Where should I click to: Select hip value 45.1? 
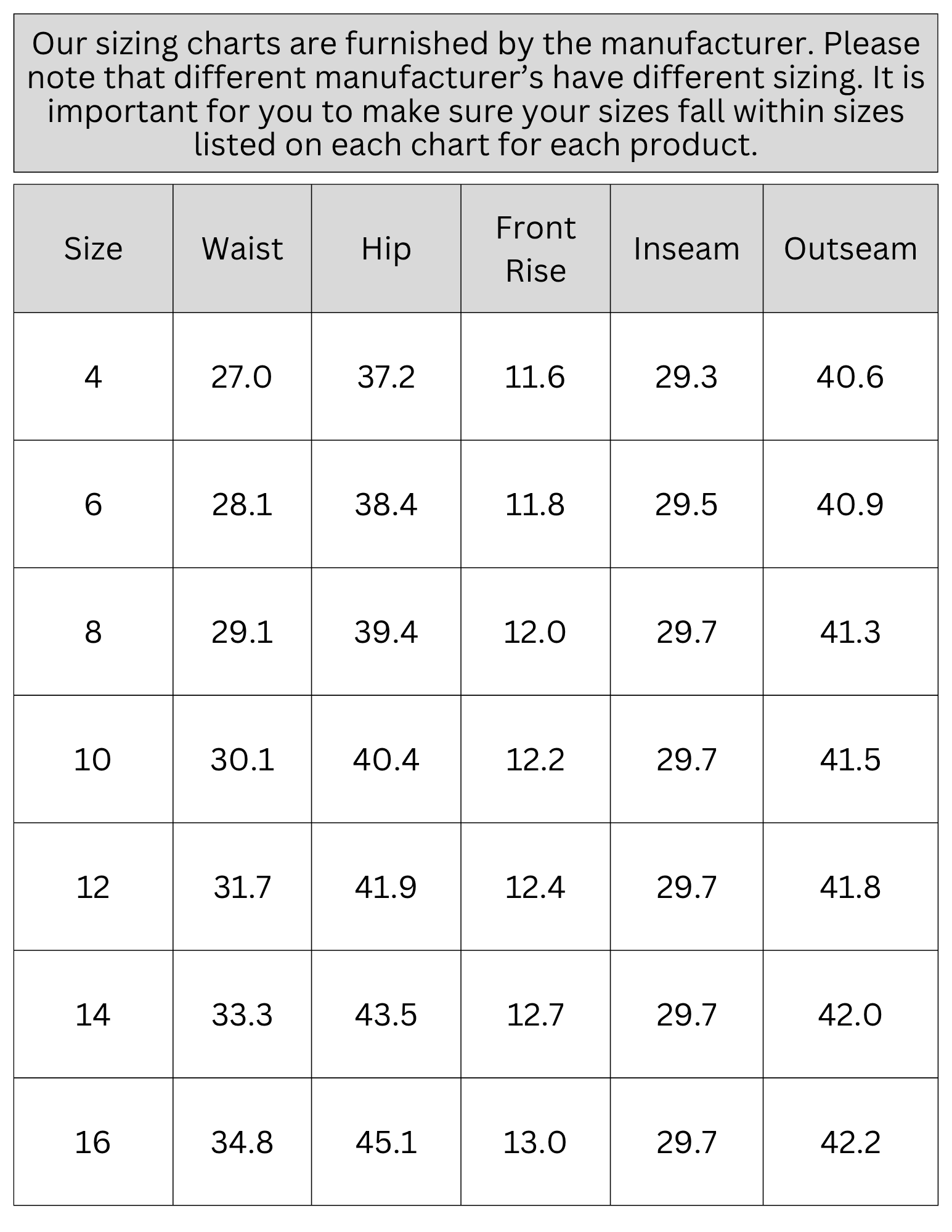386,1142
